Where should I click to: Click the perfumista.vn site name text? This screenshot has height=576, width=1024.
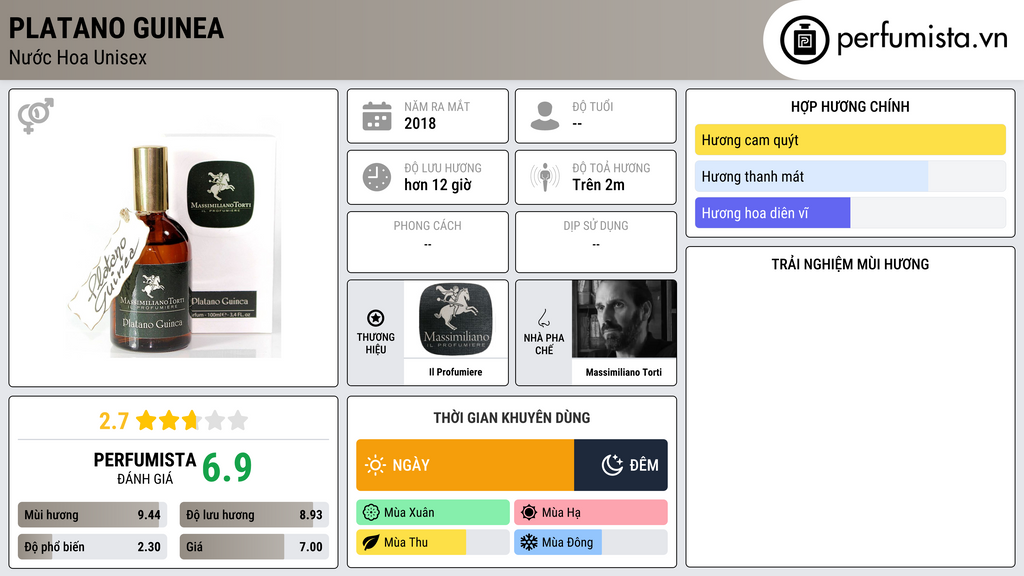(922, 39)
